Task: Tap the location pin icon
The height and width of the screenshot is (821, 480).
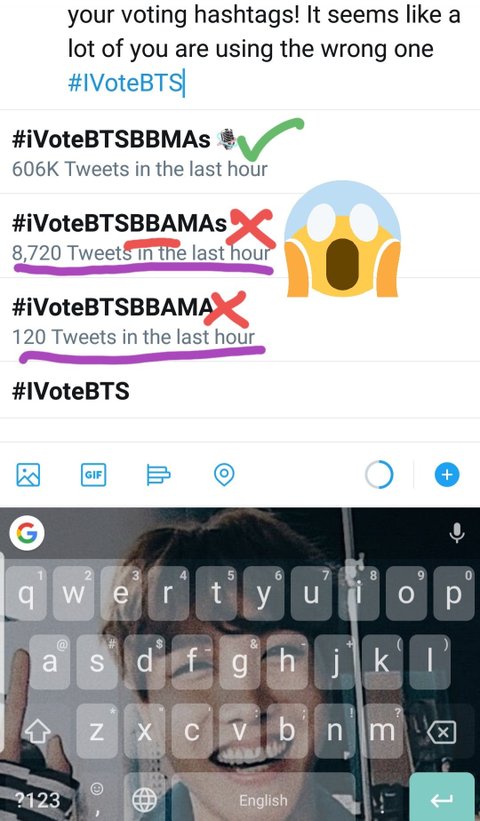Action: tap(224, 474)
